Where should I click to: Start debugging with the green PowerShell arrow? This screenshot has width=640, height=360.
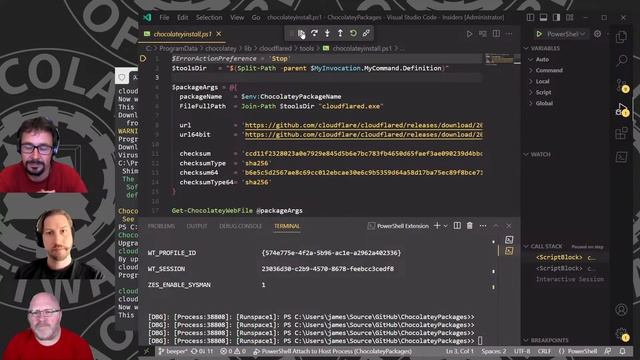[x=539, y=34]
